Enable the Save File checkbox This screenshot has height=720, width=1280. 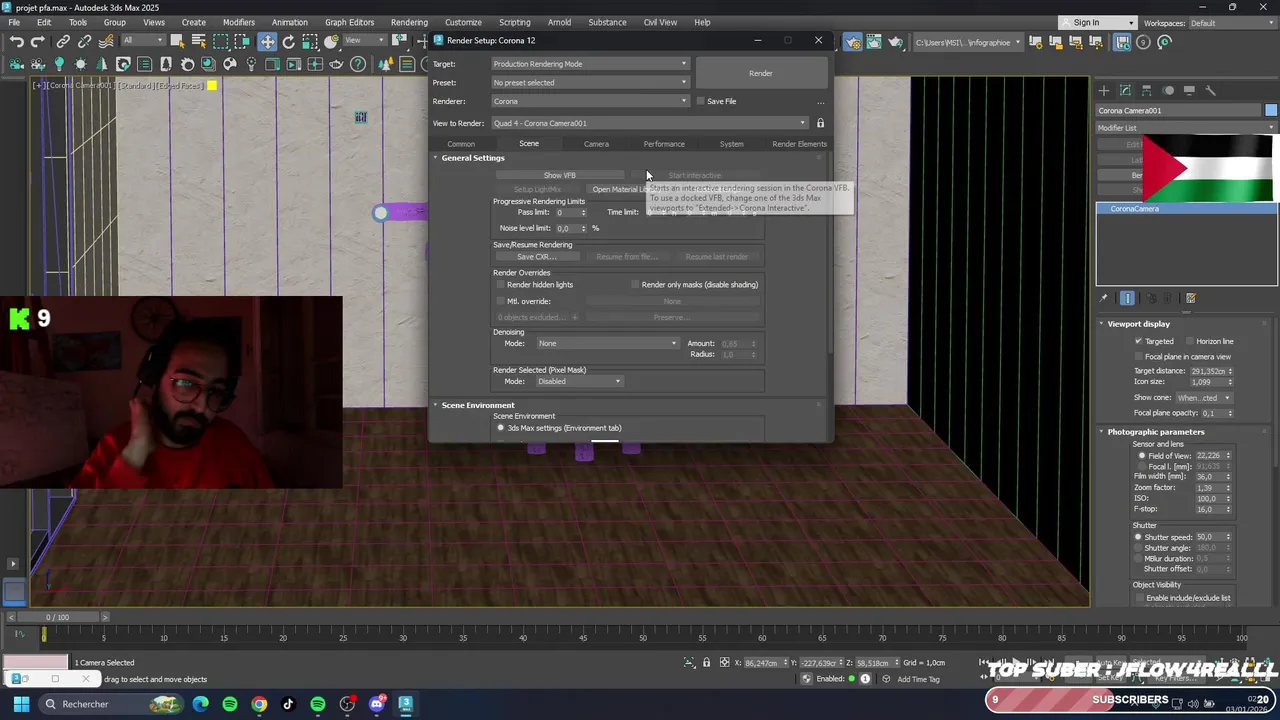(700, 101)
